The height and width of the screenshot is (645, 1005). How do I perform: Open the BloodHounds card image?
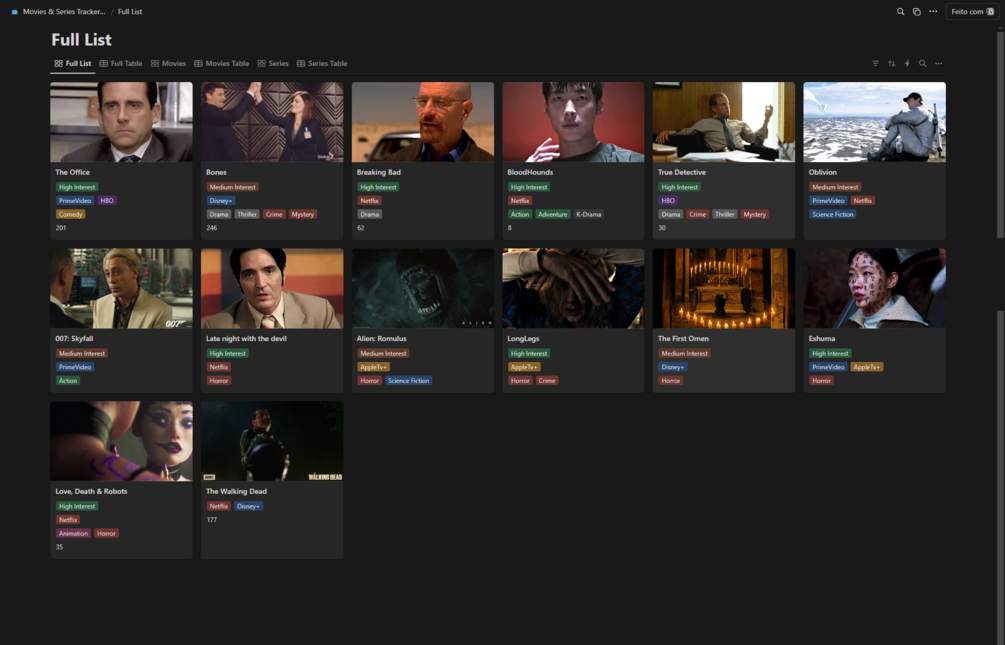coord(573,122)
